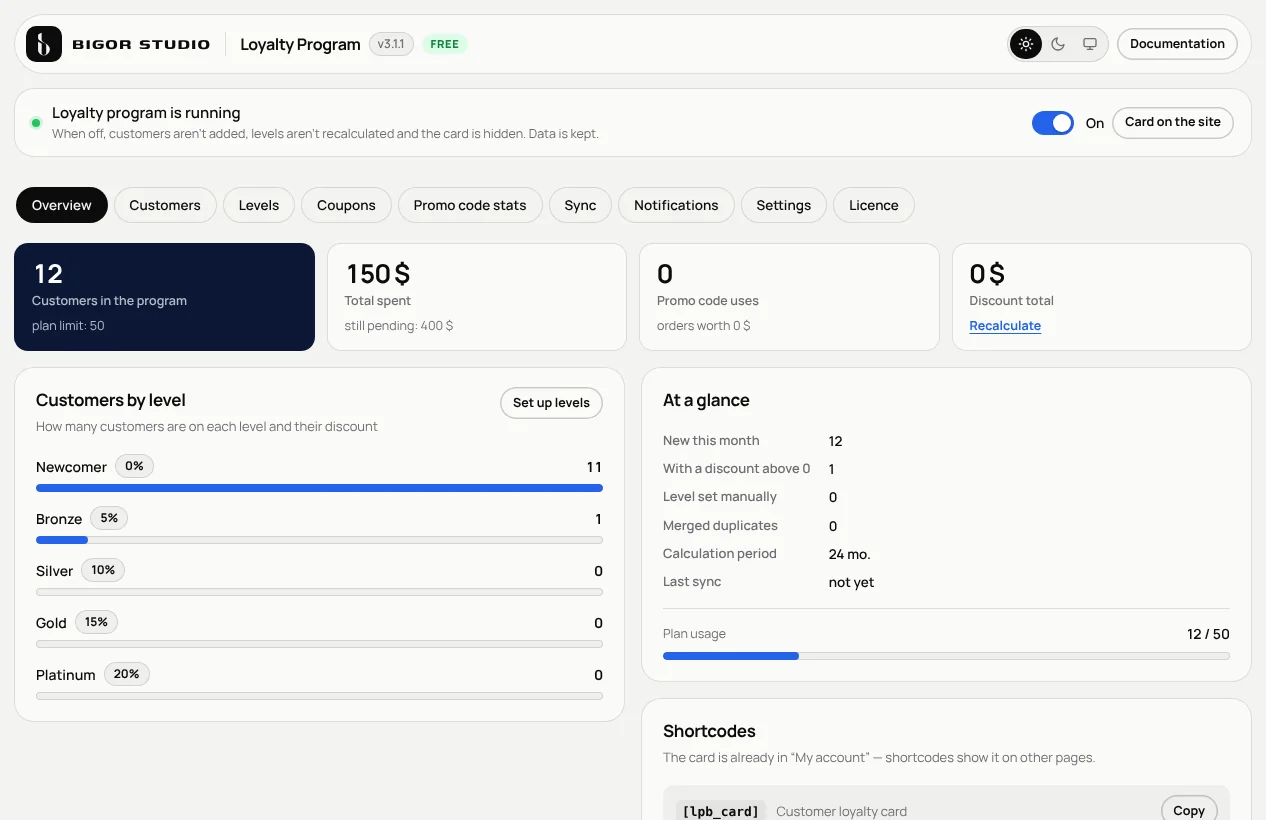Click the Total spent stat card

(477, 297)
